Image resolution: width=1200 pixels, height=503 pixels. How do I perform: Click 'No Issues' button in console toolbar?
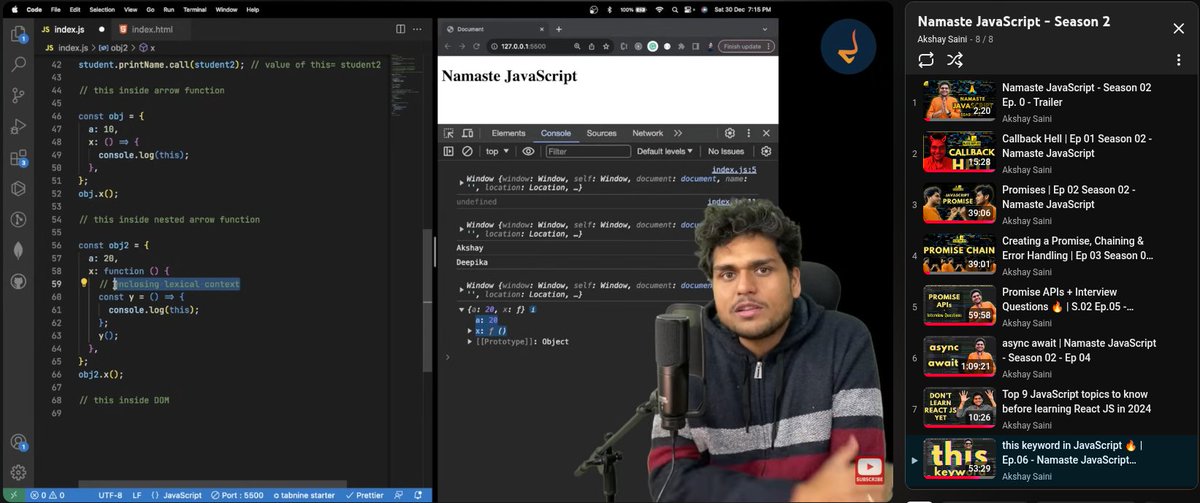pyautogui.click(x=726, y=151)
